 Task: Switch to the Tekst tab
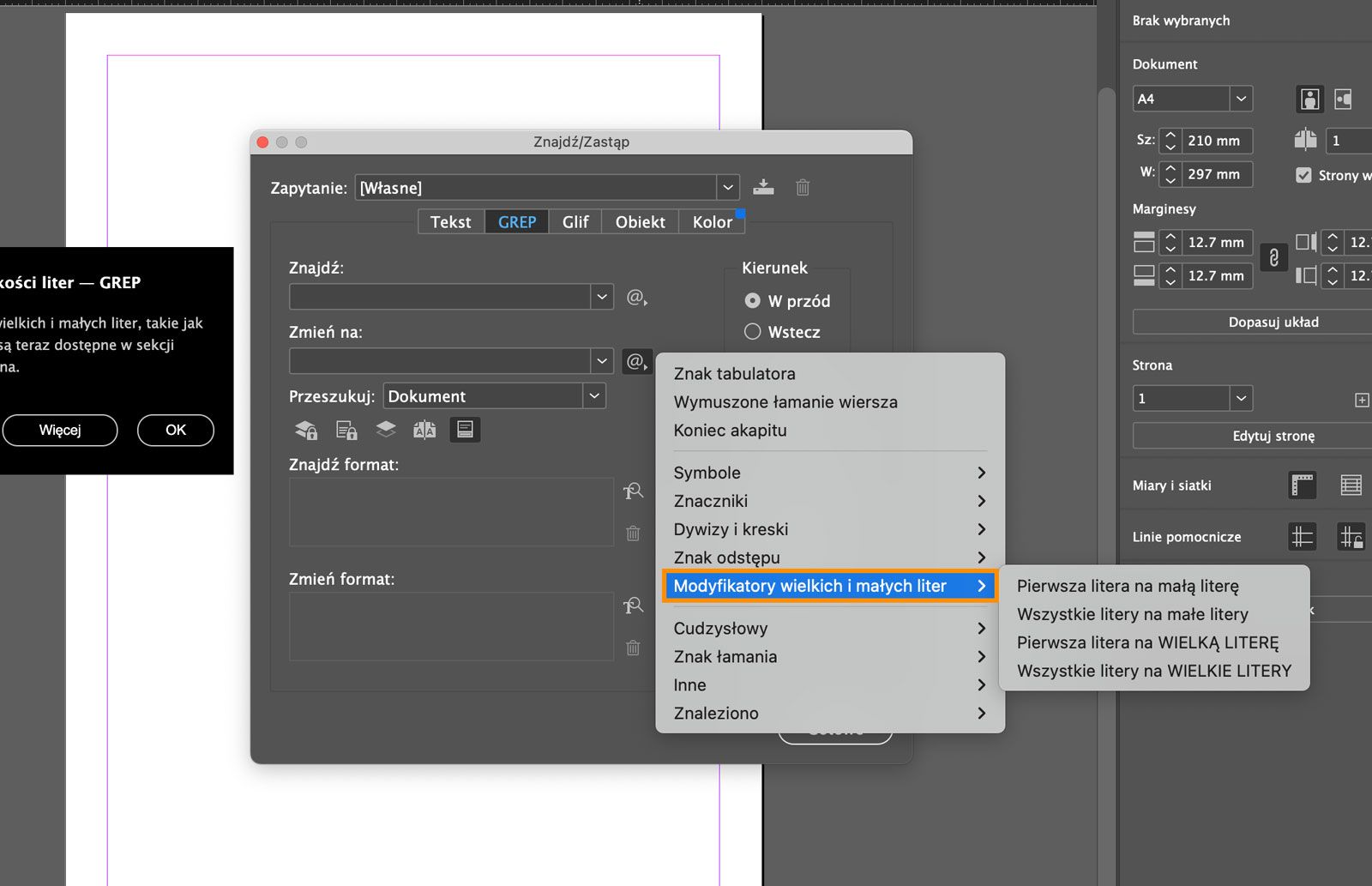pyautogui.click(x=451, y=222)
